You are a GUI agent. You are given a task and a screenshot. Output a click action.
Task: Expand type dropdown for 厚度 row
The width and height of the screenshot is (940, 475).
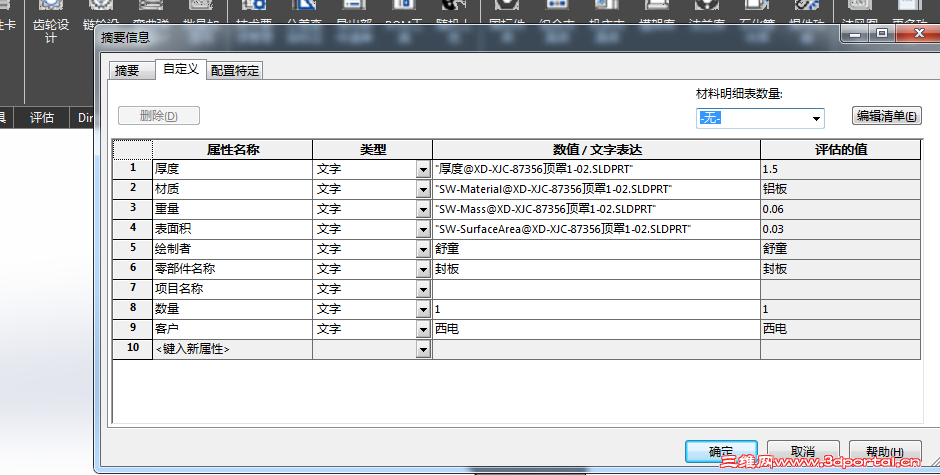423,170
